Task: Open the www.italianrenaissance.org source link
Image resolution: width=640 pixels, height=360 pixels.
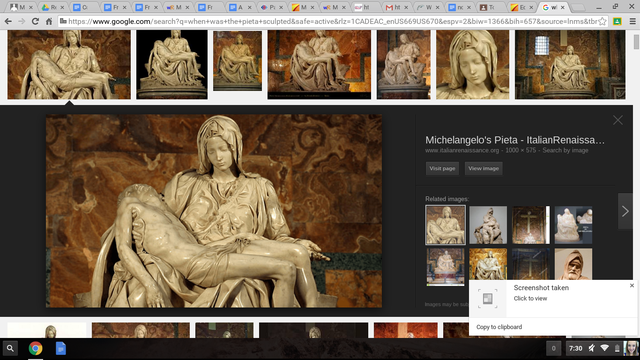Action: point(462,150)
